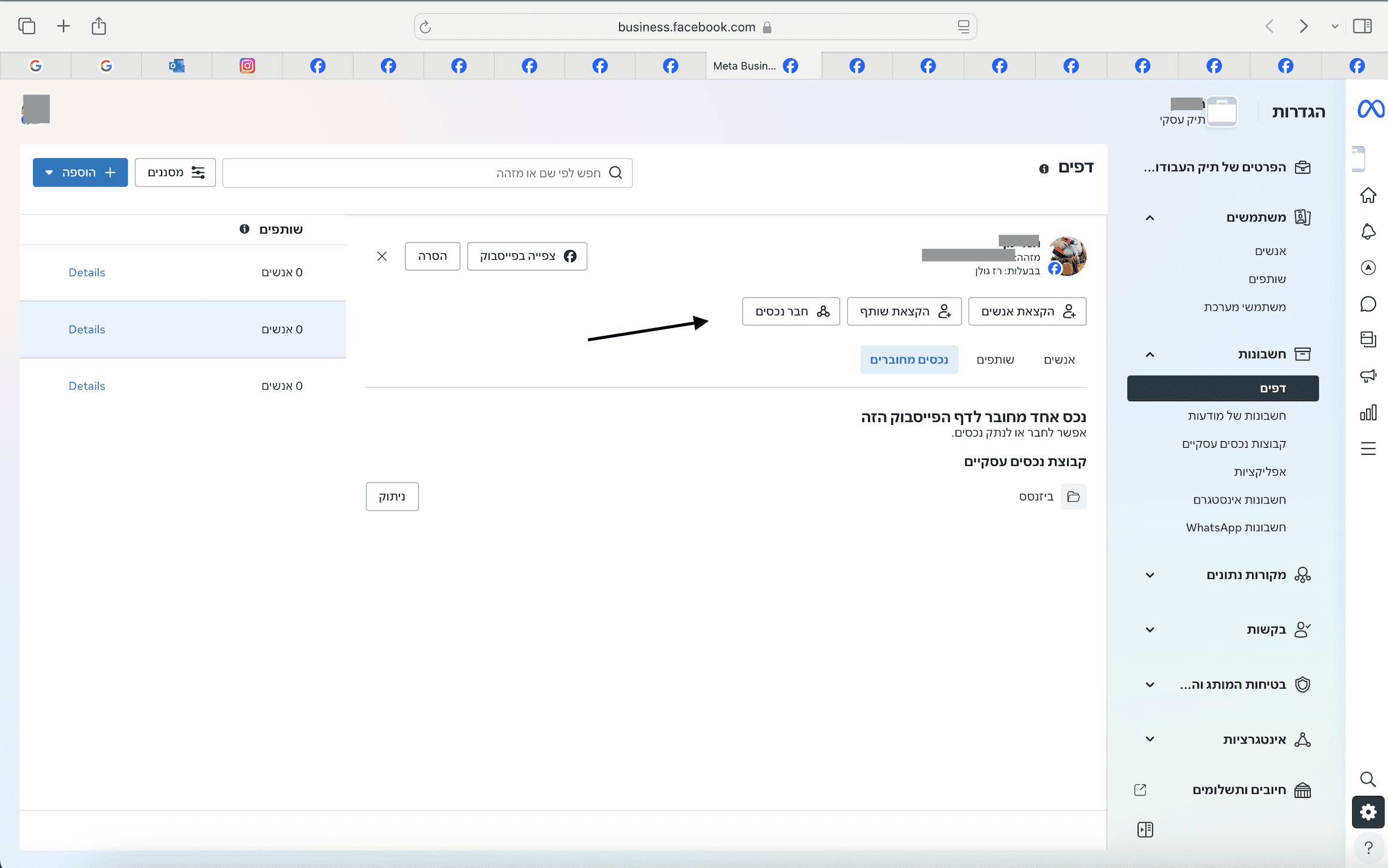The image size is (1388, 868).
Task: Click ניתוק to disconnect ביזנסס
Action: [x=392, y=496]
